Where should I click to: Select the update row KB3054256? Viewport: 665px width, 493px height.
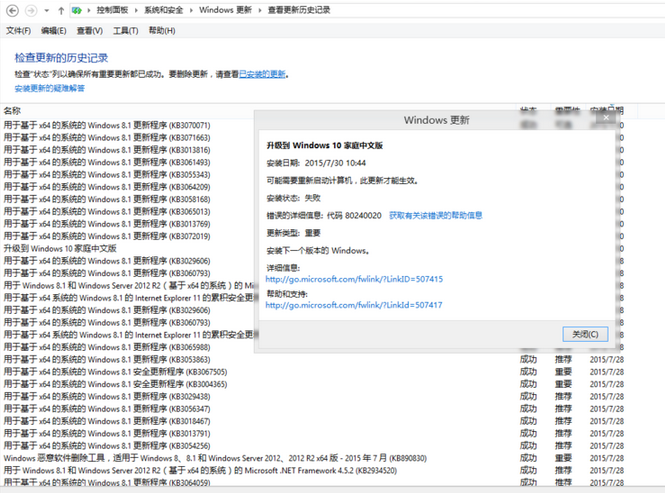(313, 445)
